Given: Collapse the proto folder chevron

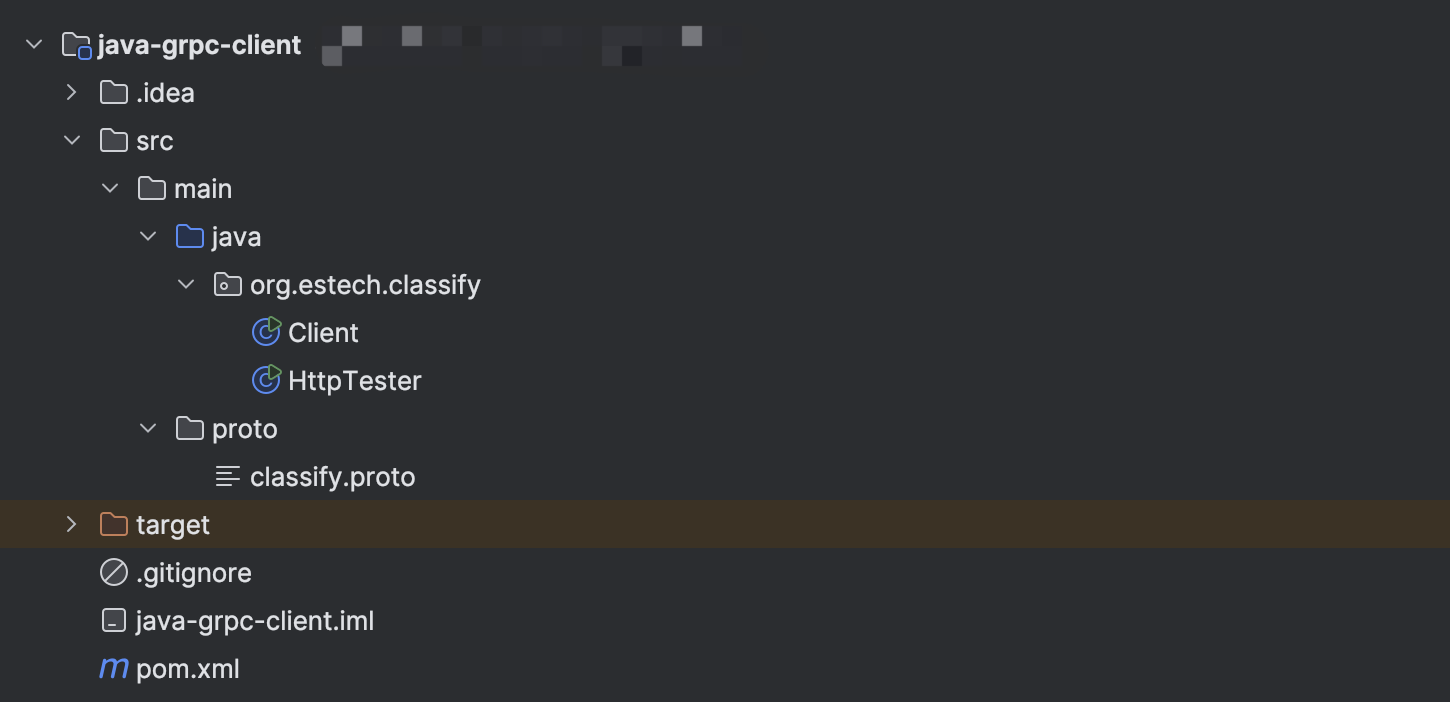Looking at the screenshot, I should coord(148,429).
